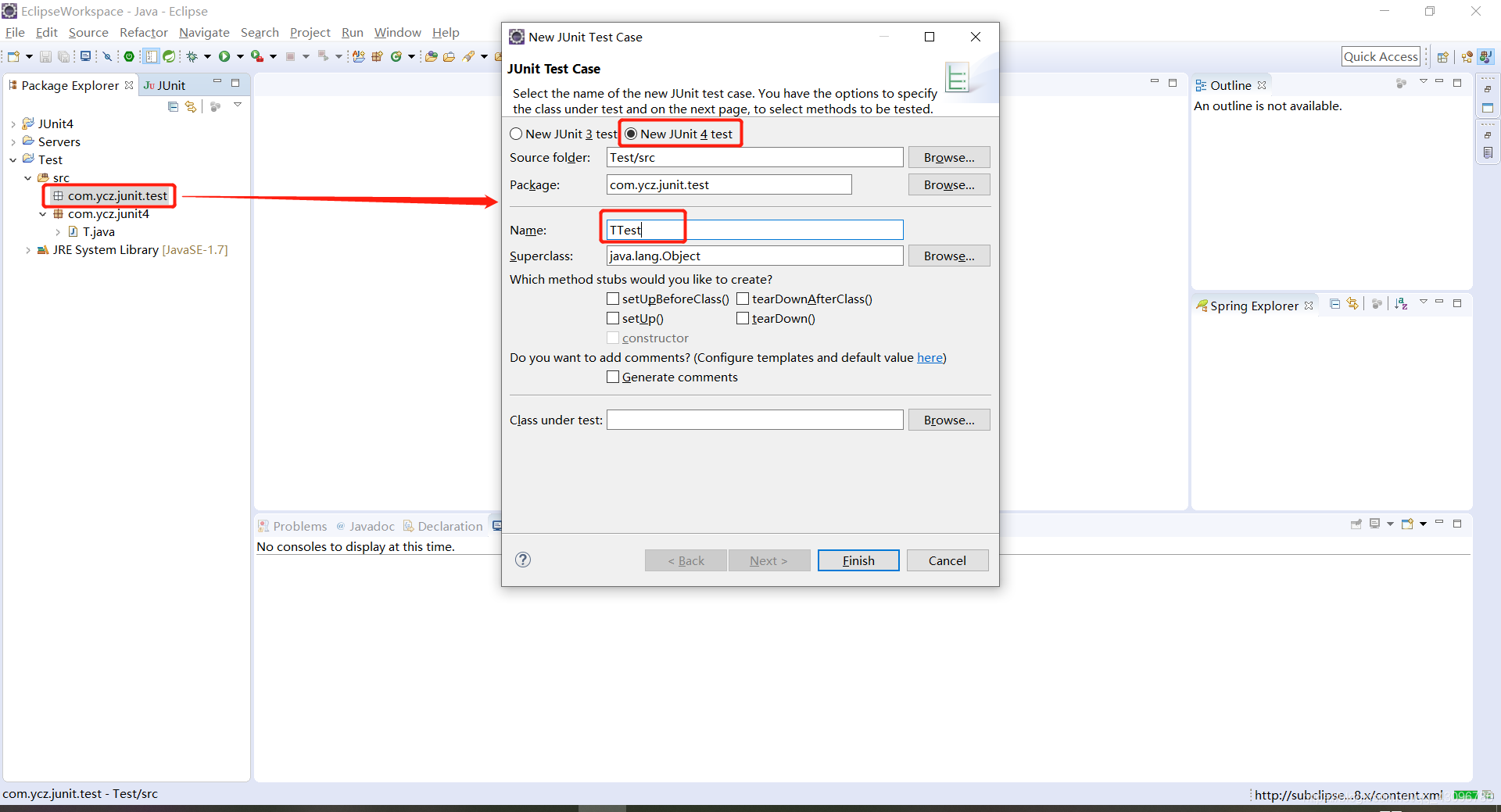Viewport: 1501px width, 812px height.
Task: Open the Debug toolbar button dropdown arrow
Action: 207,56
